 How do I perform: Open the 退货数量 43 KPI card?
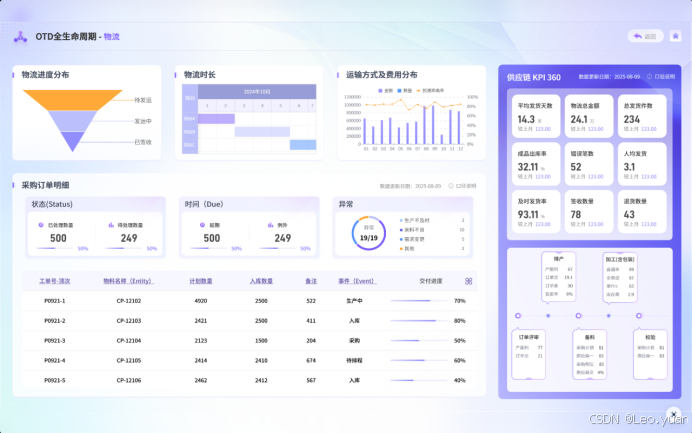click(x=642, y=212)
